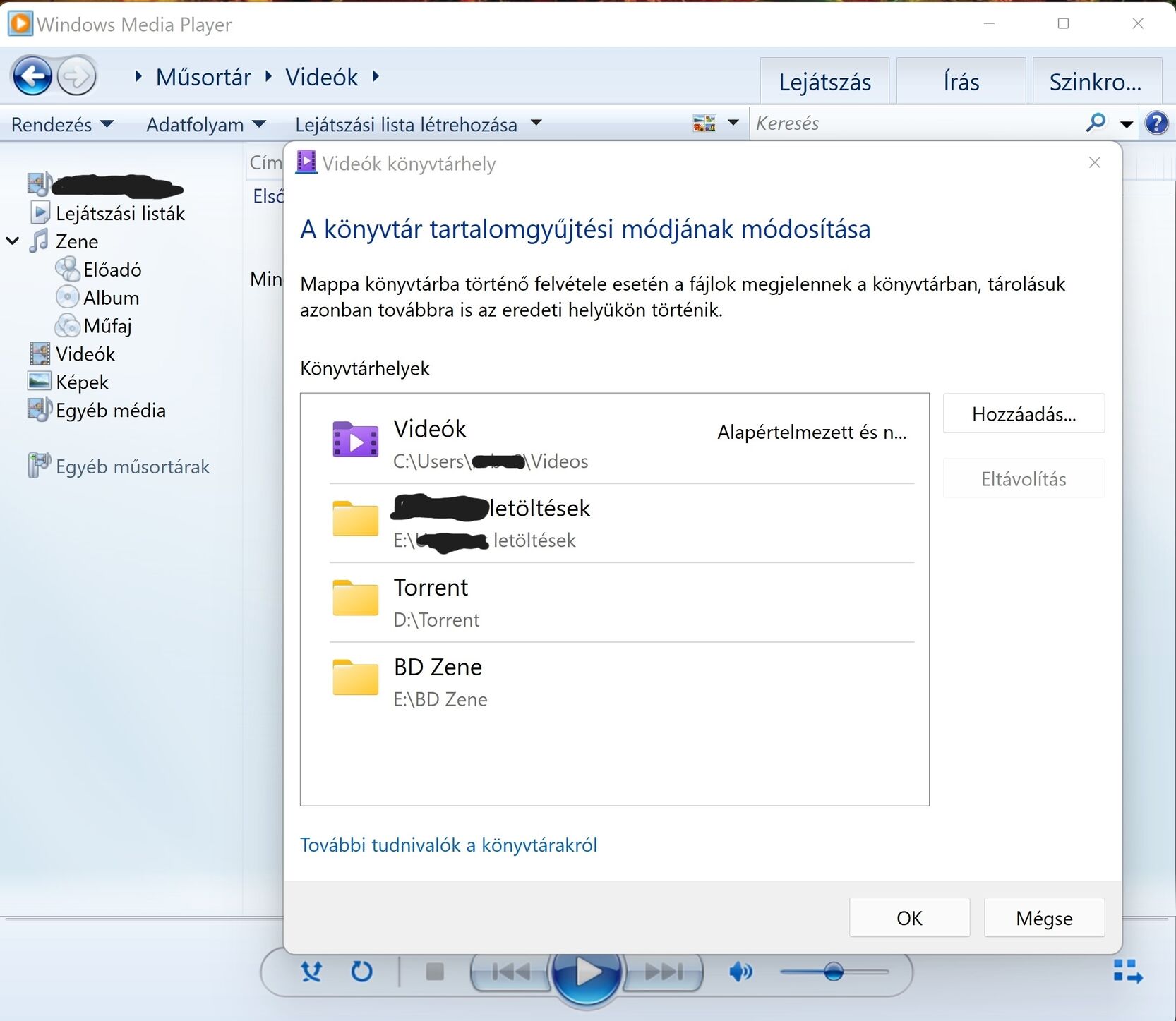Click the BD Zene yellow folder icon
The image size is (1176, 1021).
[356, 677]
